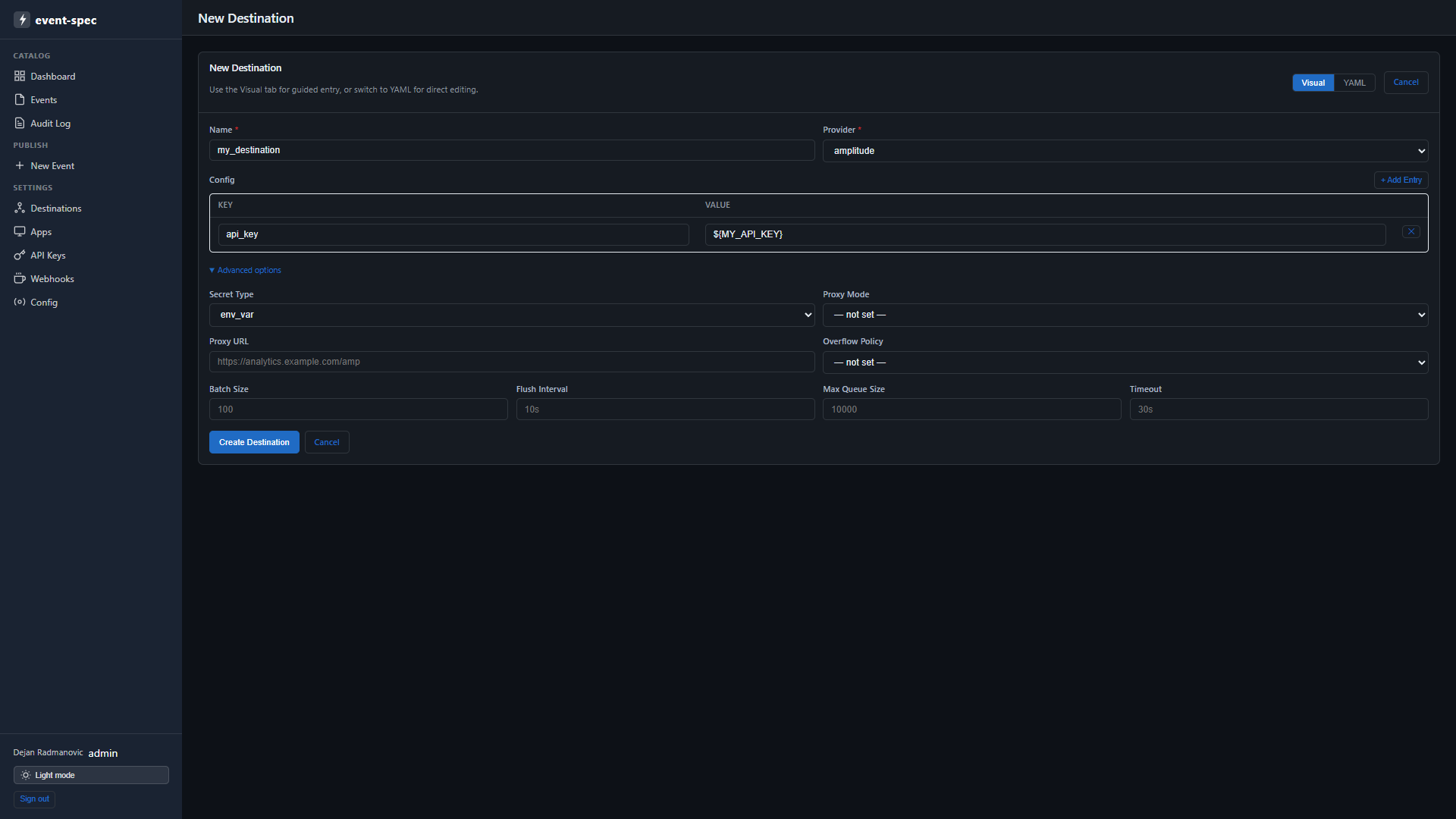Open the API Keys key icon

point(20,255)
